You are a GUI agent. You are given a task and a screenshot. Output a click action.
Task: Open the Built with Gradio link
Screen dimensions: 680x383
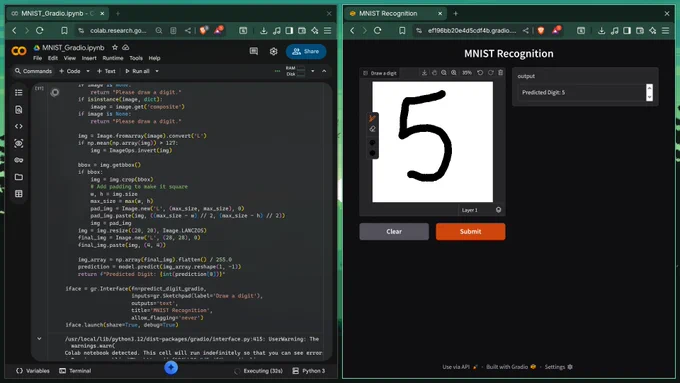point(511,367)
